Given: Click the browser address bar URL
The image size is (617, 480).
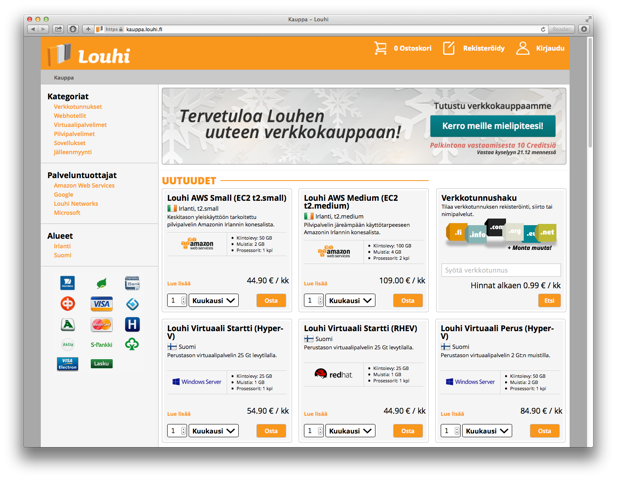Looking at the screenshot, I should tap(144, 29).
